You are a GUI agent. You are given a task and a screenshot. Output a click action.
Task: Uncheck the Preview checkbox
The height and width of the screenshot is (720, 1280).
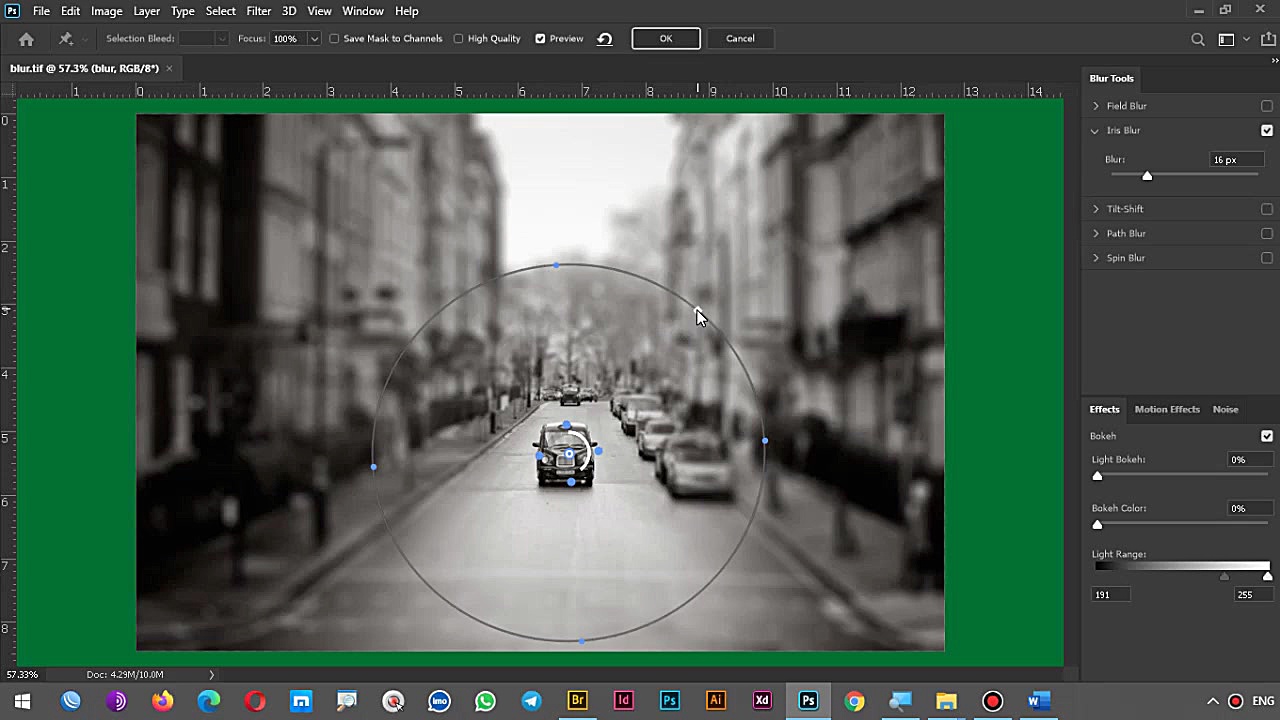tap(540, 39)
